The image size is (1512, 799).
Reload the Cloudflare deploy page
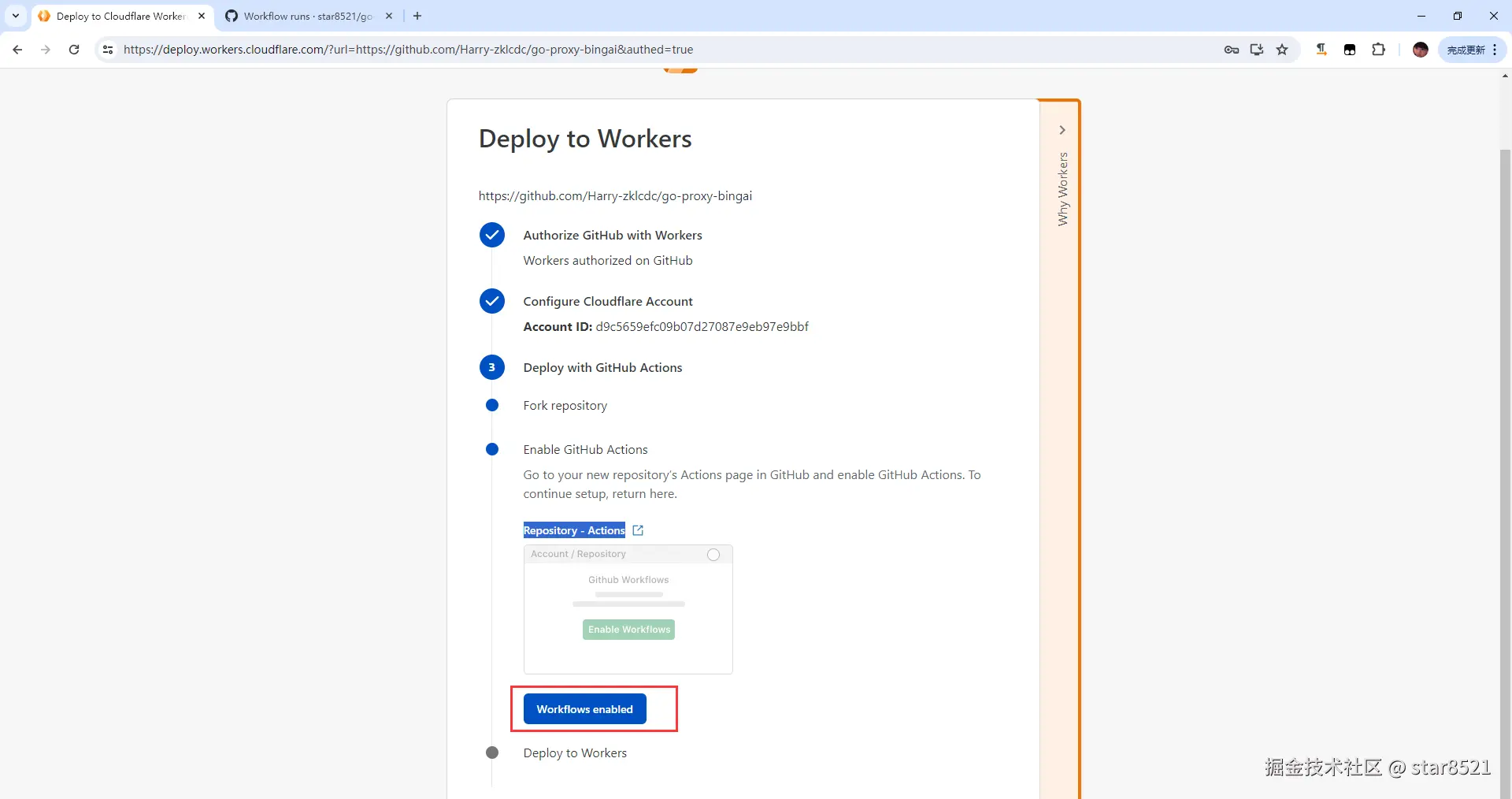[74, 50]
